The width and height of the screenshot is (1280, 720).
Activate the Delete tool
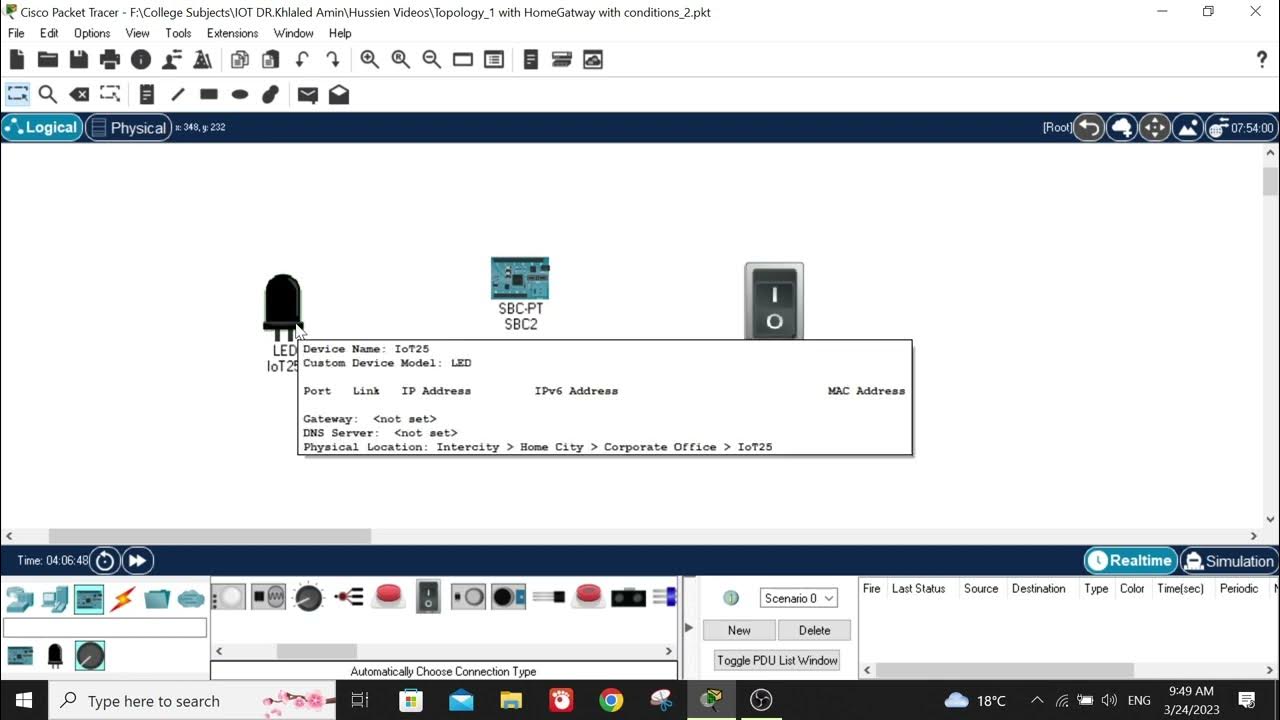click(78, 94)
